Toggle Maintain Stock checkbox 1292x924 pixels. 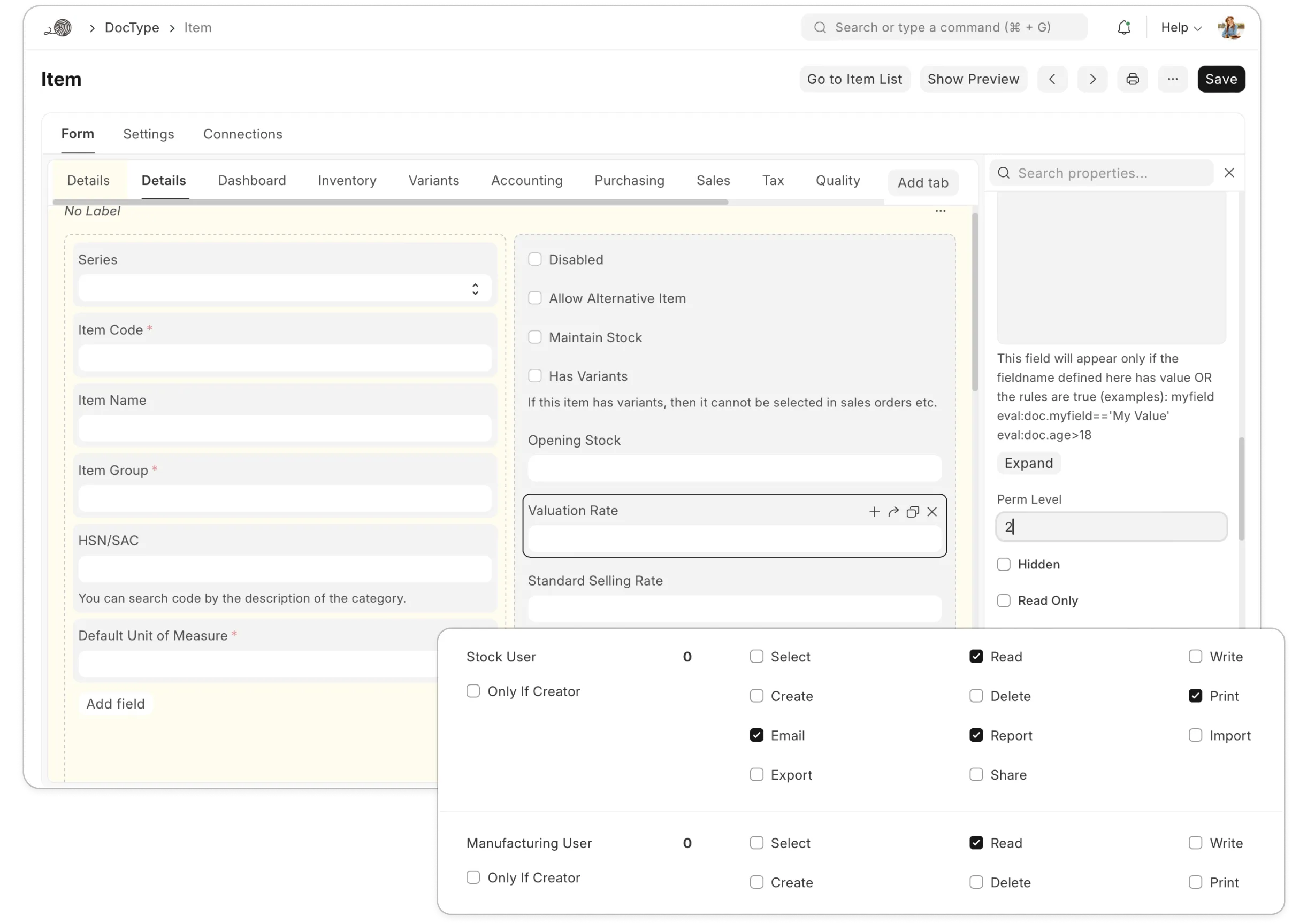[534, 337]
